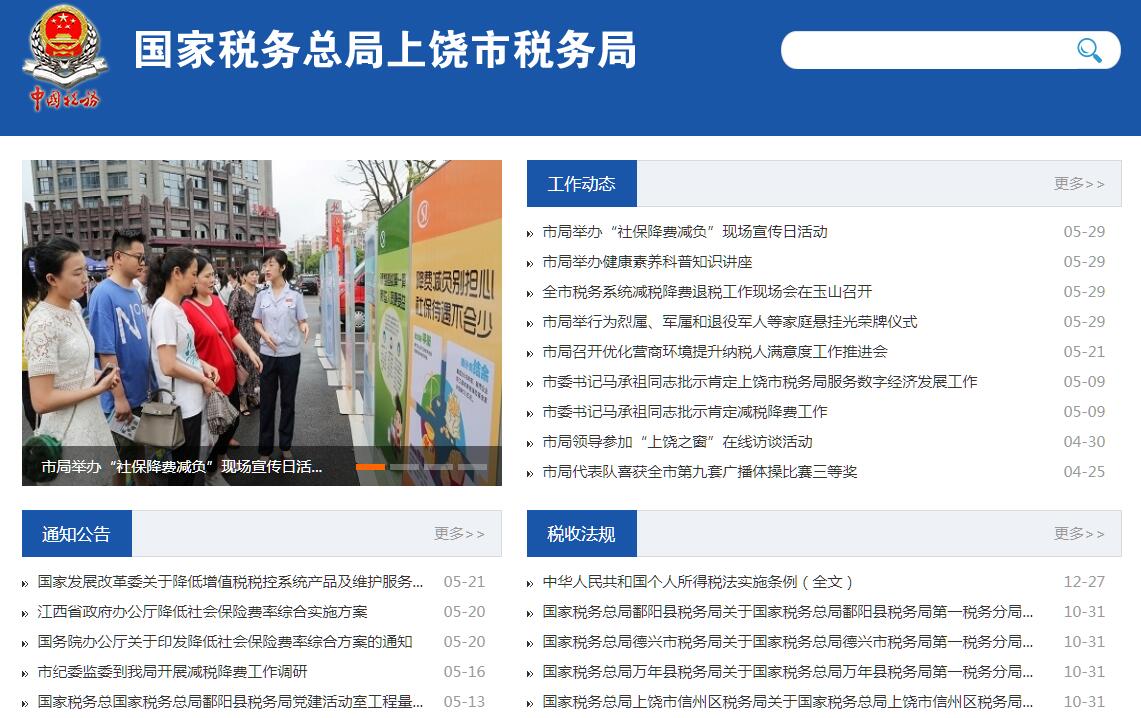
Task: Click the magnifying glass search icon
Action: [x=1089, y=50]
